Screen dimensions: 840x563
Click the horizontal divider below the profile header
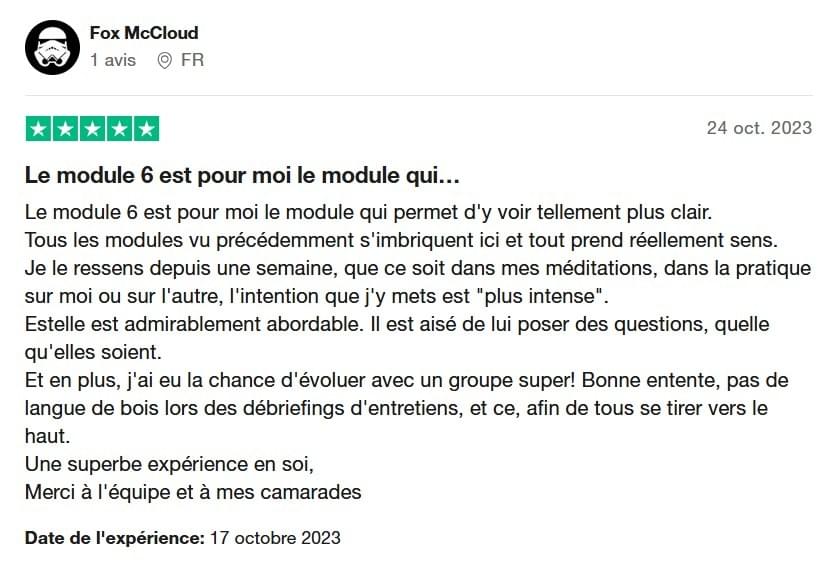click(x=418, y=96)
